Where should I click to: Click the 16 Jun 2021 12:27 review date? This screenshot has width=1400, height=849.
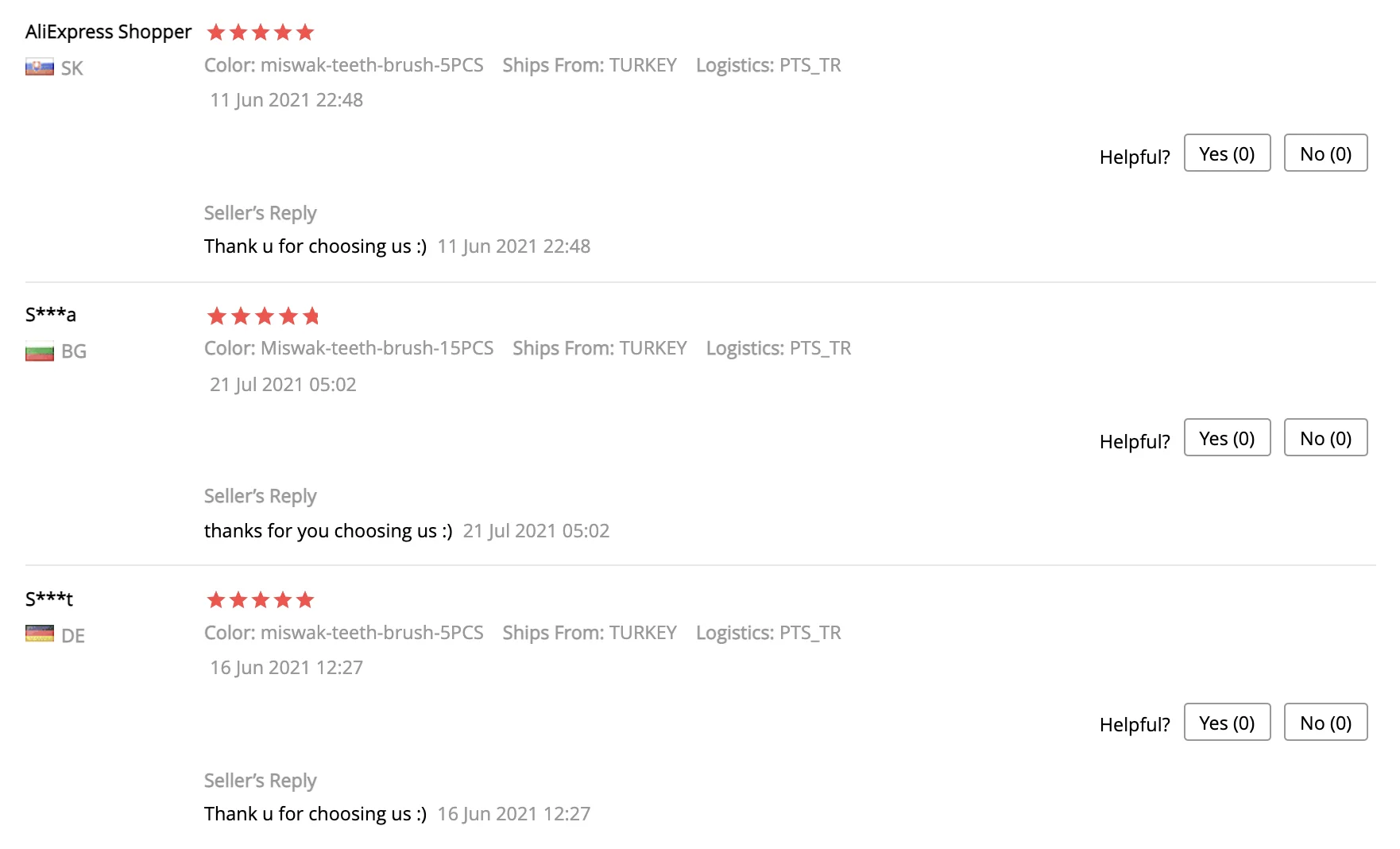pyautogui.click(x=286, y=668)
